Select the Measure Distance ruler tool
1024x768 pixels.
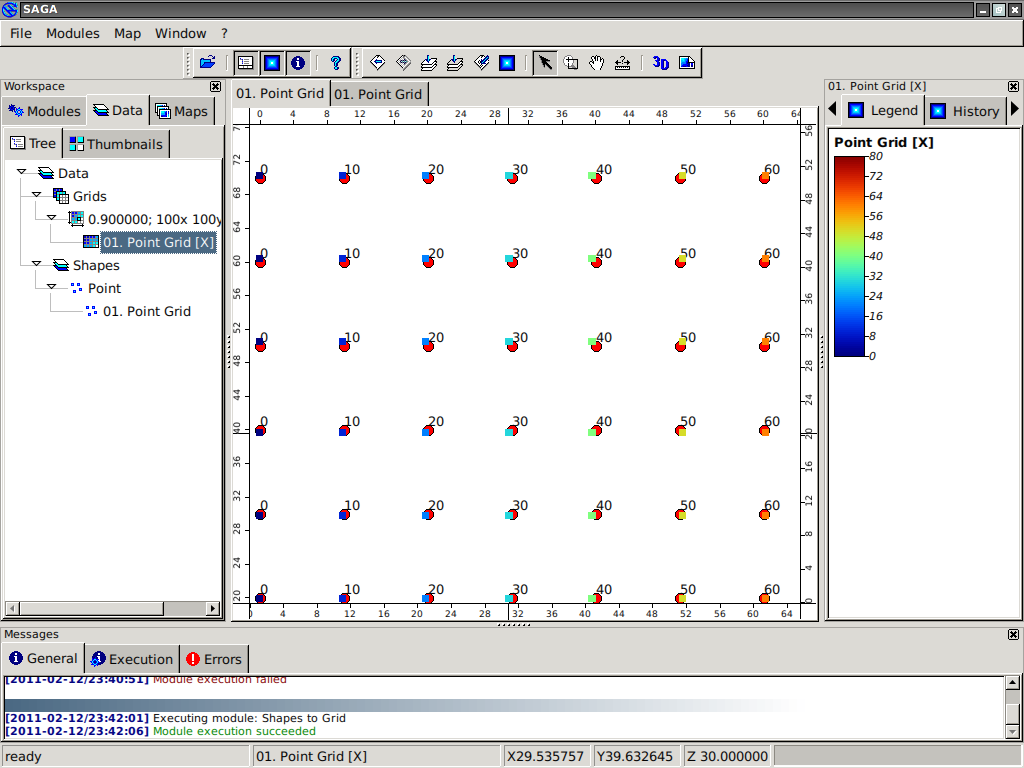click(623, 63)
